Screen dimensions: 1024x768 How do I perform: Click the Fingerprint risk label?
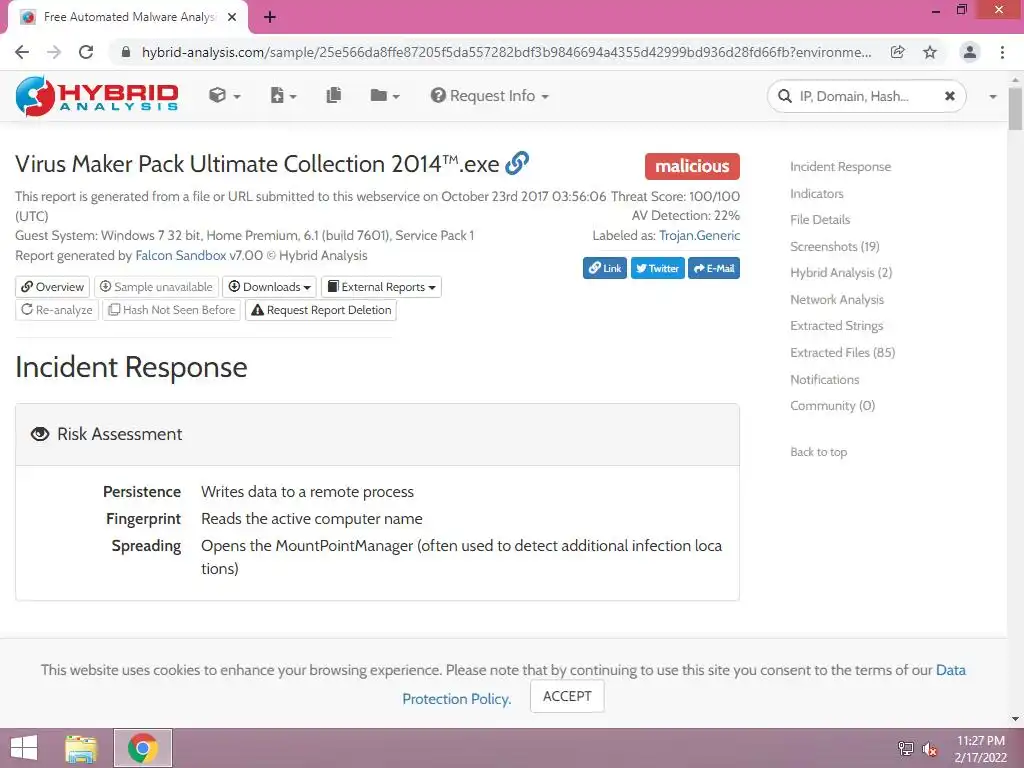coord(144,519)
